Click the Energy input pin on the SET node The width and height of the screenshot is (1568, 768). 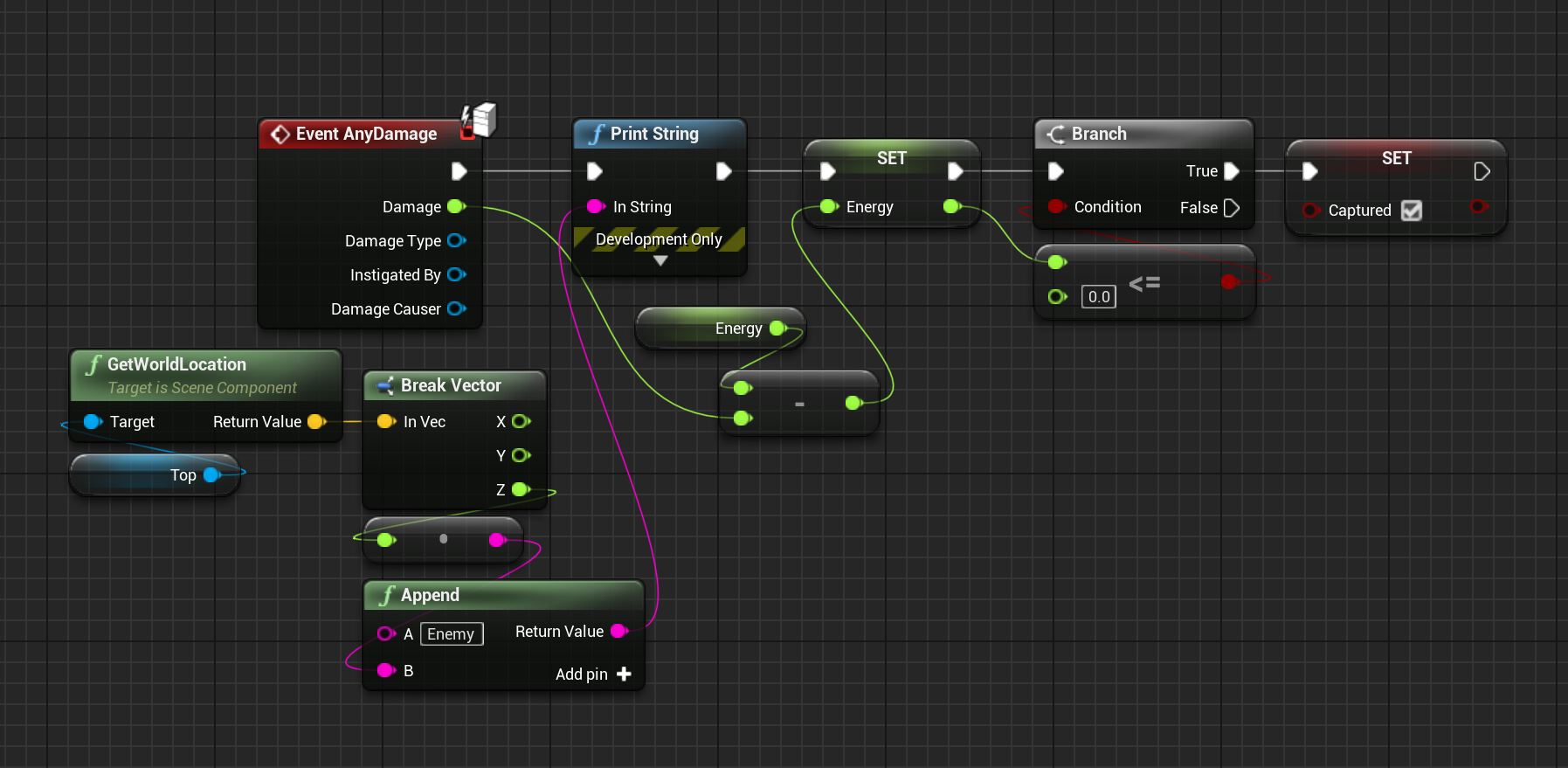829,206
